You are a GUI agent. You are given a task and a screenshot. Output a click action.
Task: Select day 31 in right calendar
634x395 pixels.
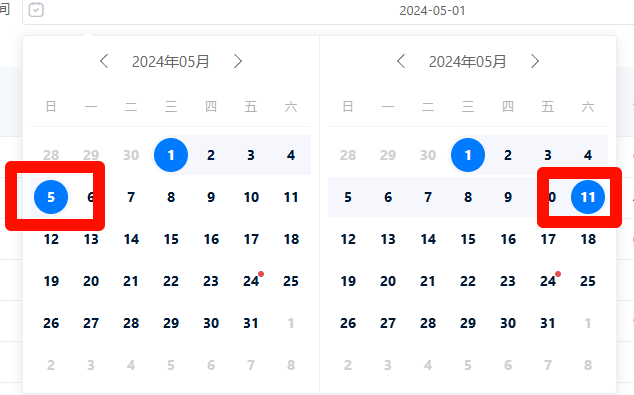(548, 323)
